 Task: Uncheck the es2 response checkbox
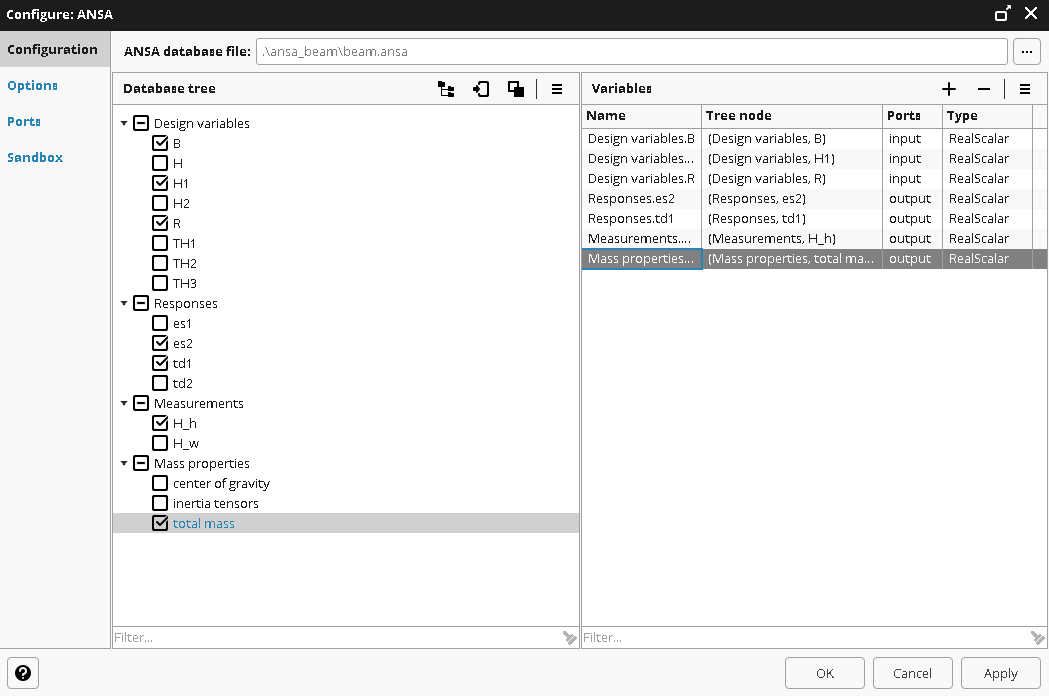click(160, 343)
